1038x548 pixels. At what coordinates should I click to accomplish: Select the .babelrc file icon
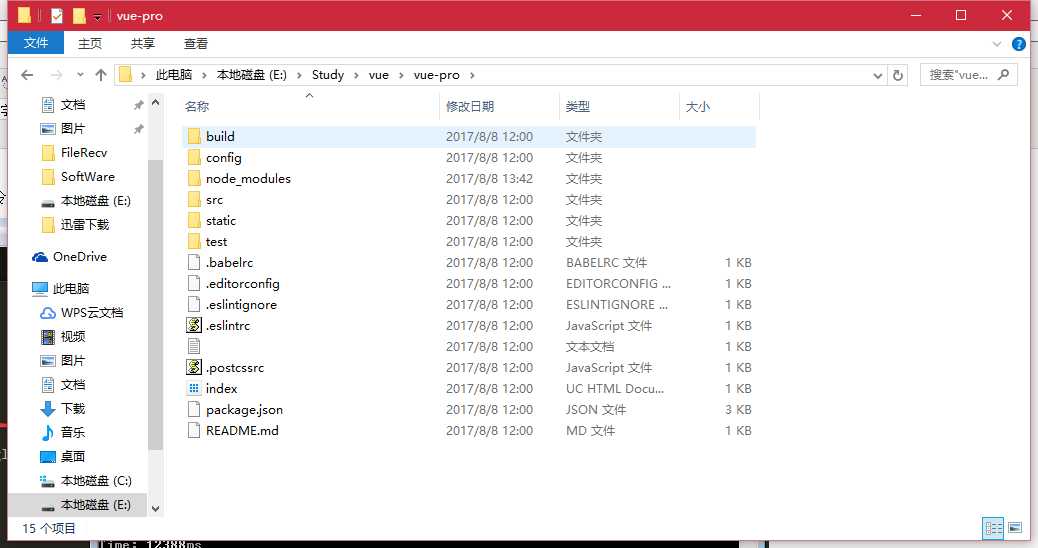tap(194, 263)
